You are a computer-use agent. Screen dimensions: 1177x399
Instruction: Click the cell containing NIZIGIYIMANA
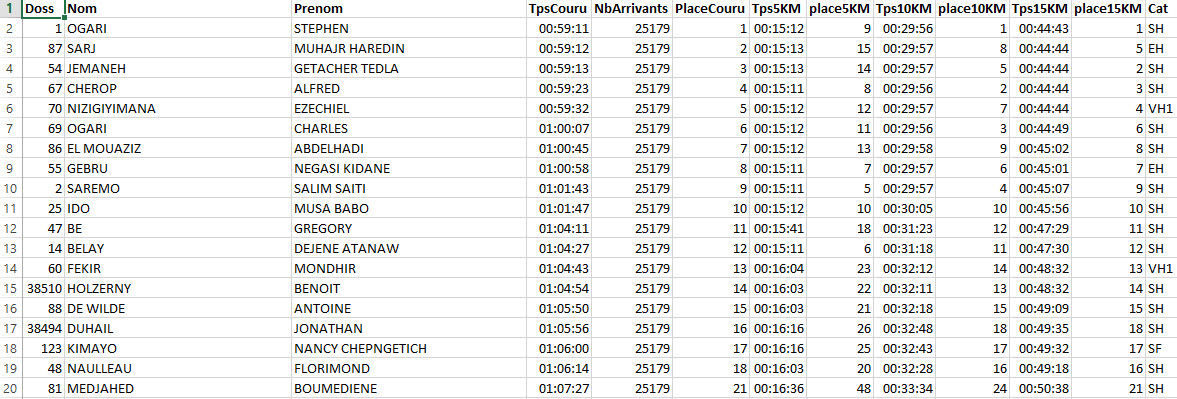(x=179, y=109)
